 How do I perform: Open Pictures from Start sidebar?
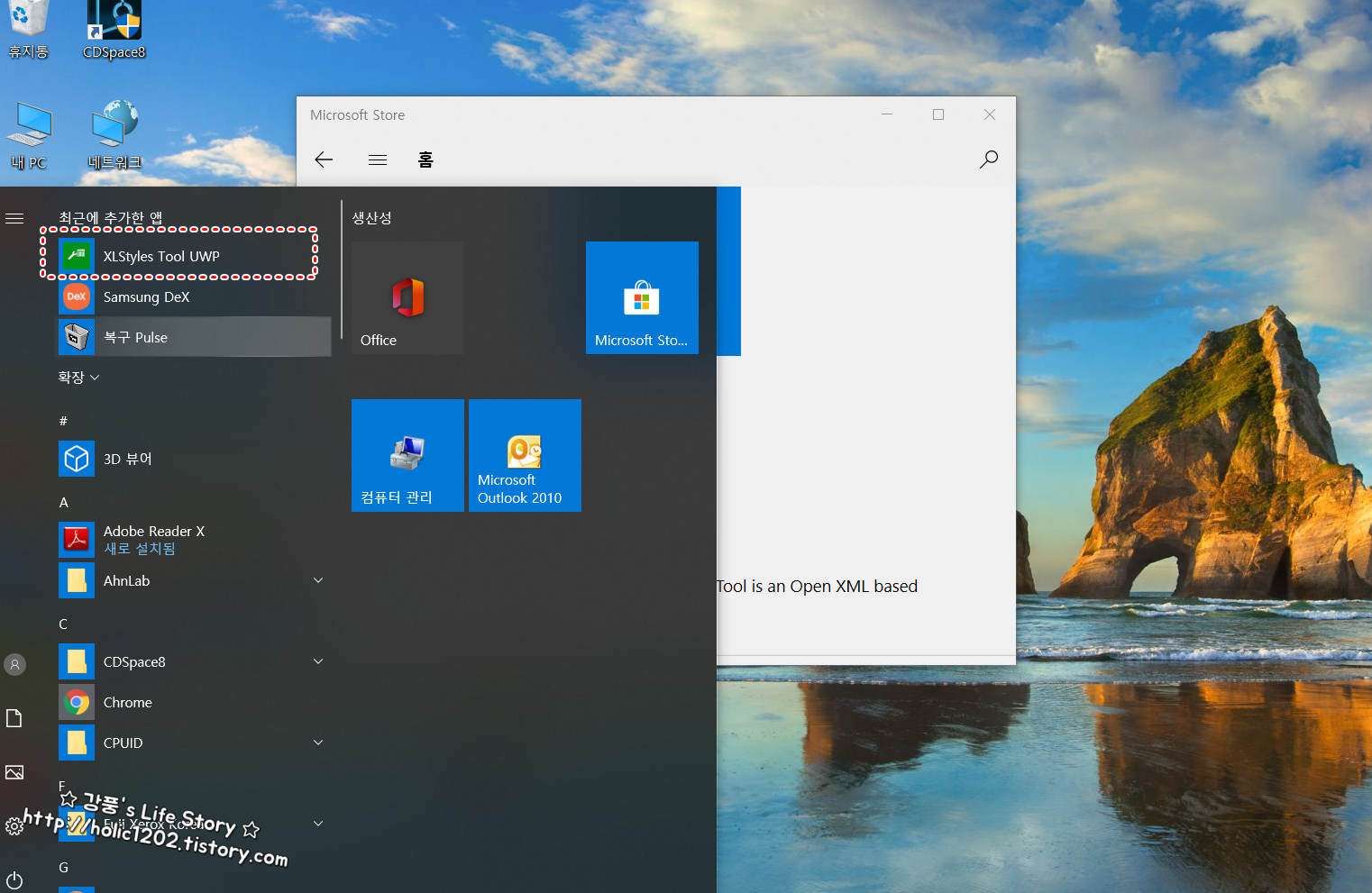[x=14, y=772]
